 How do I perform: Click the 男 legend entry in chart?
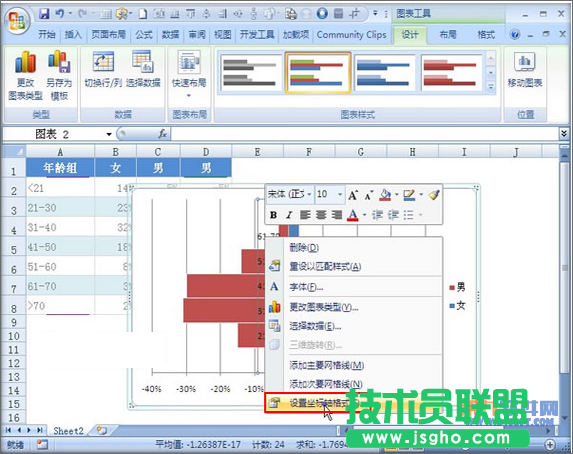[x=458, y=287]
